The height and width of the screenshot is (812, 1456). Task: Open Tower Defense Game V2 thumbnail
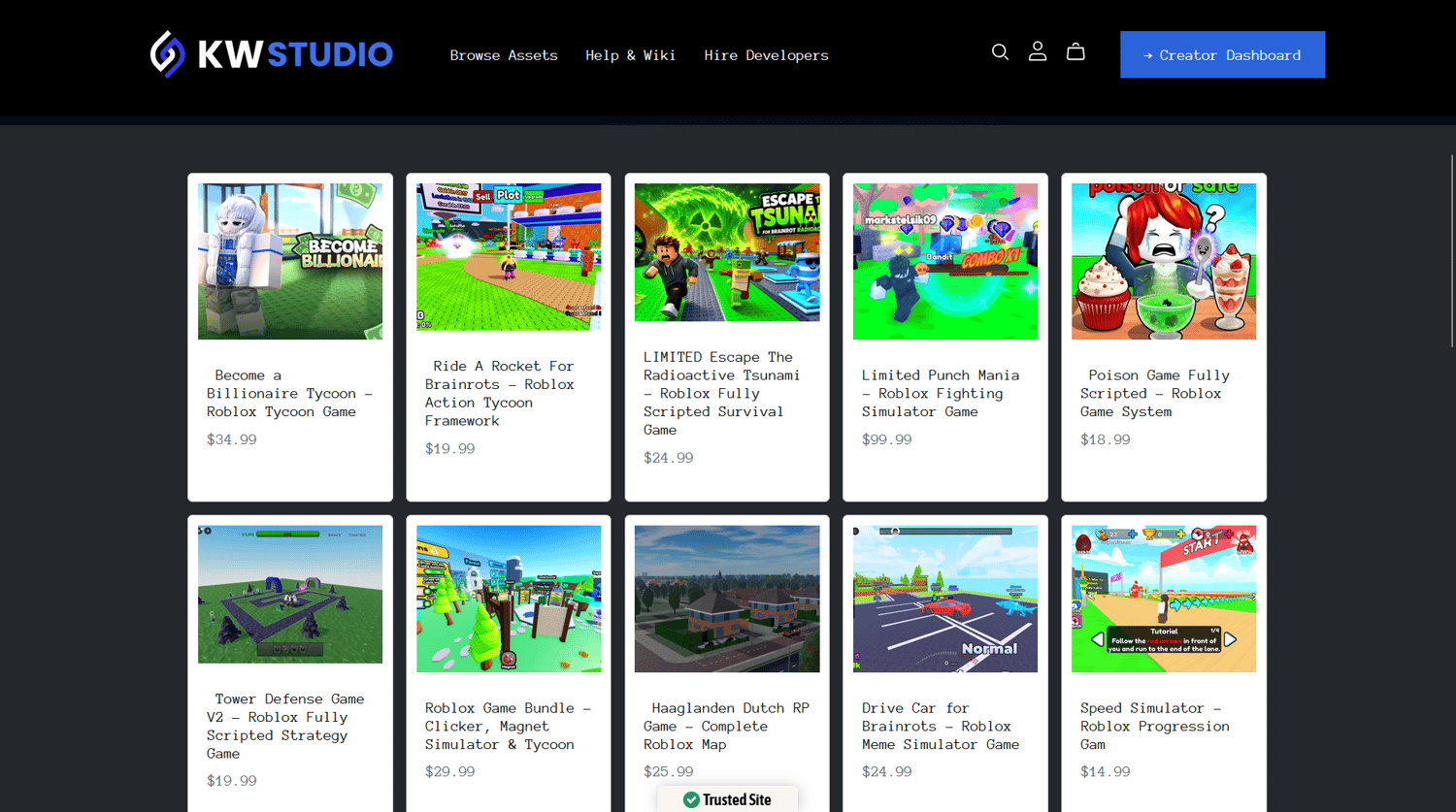coord(290,595)
